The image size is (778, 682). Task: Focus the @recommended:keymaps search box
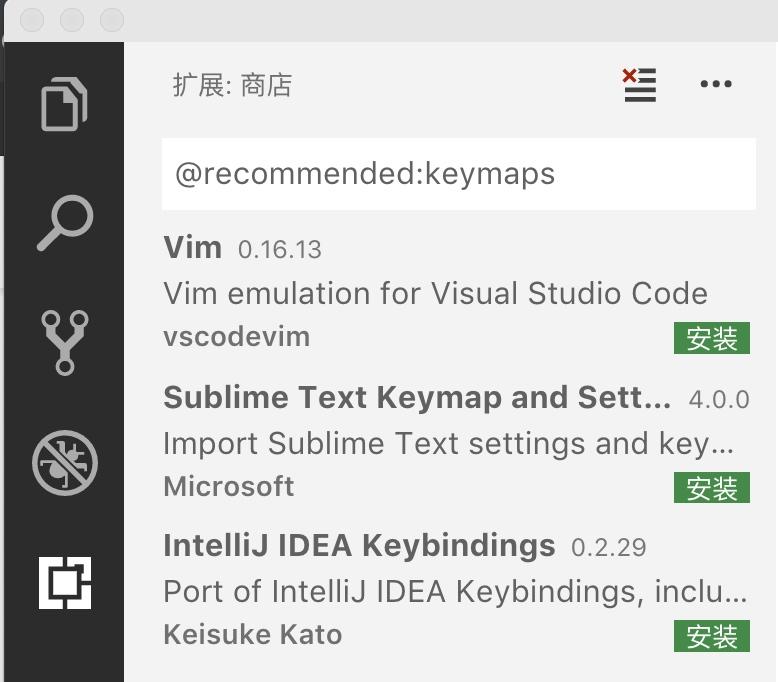[x=459, y=174]
